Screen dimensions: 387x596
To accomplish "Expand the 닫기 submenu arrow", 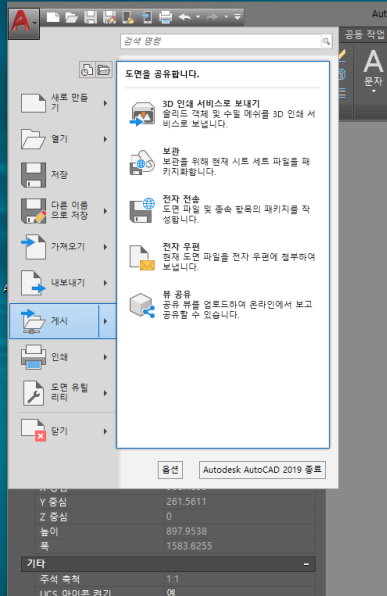I will pos(105,431).
